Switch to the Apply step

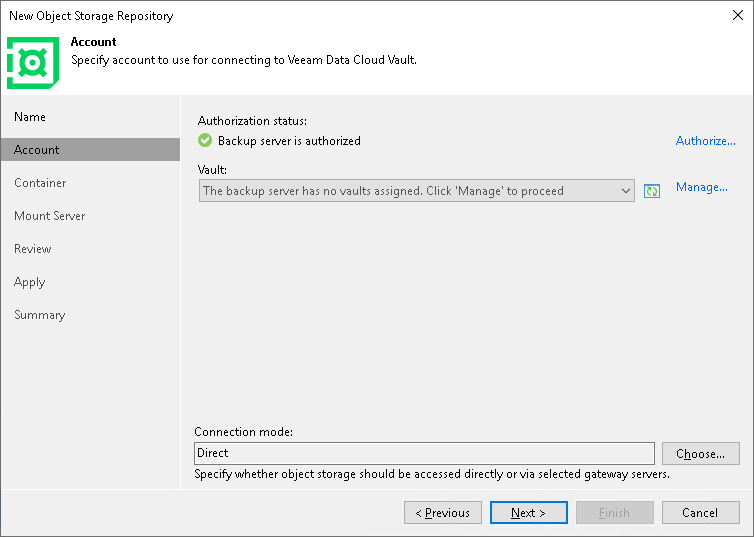(30, 282)
